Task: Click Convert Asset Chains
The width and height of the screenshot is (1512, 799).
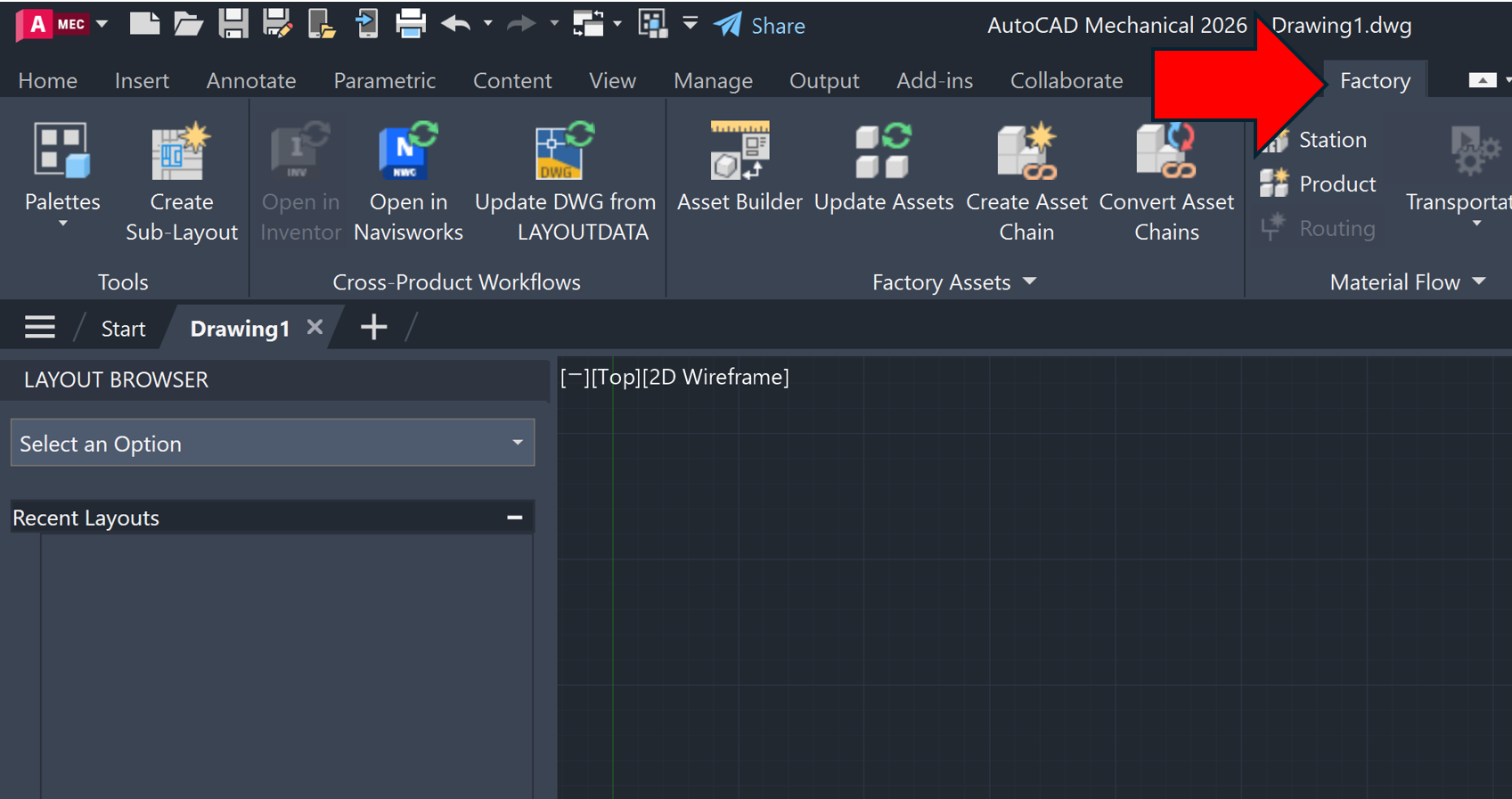Action: (1166, 182)
